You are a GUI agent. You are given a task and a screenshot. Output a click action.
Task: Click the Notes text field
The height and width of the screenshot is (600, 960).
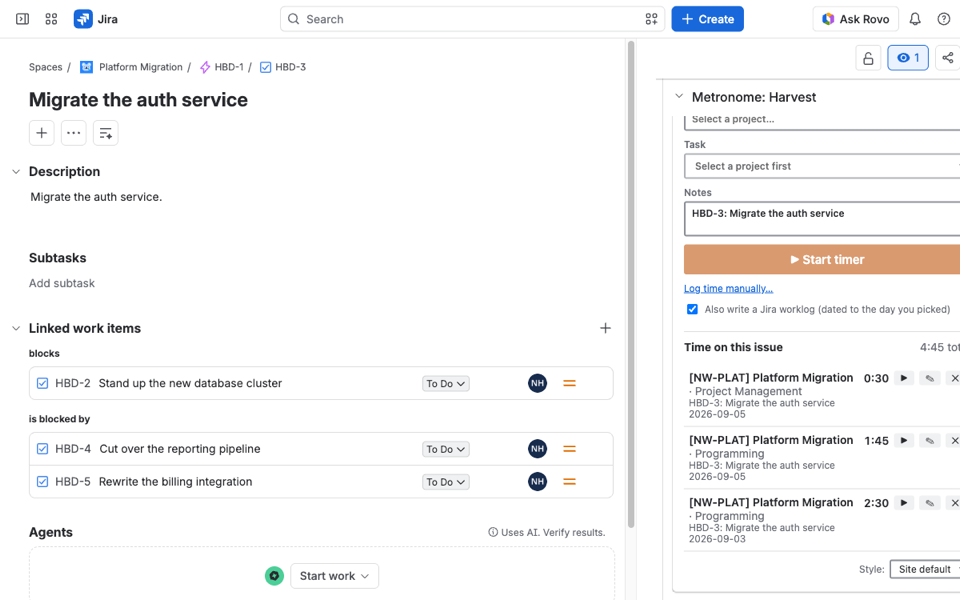[822, 219]
